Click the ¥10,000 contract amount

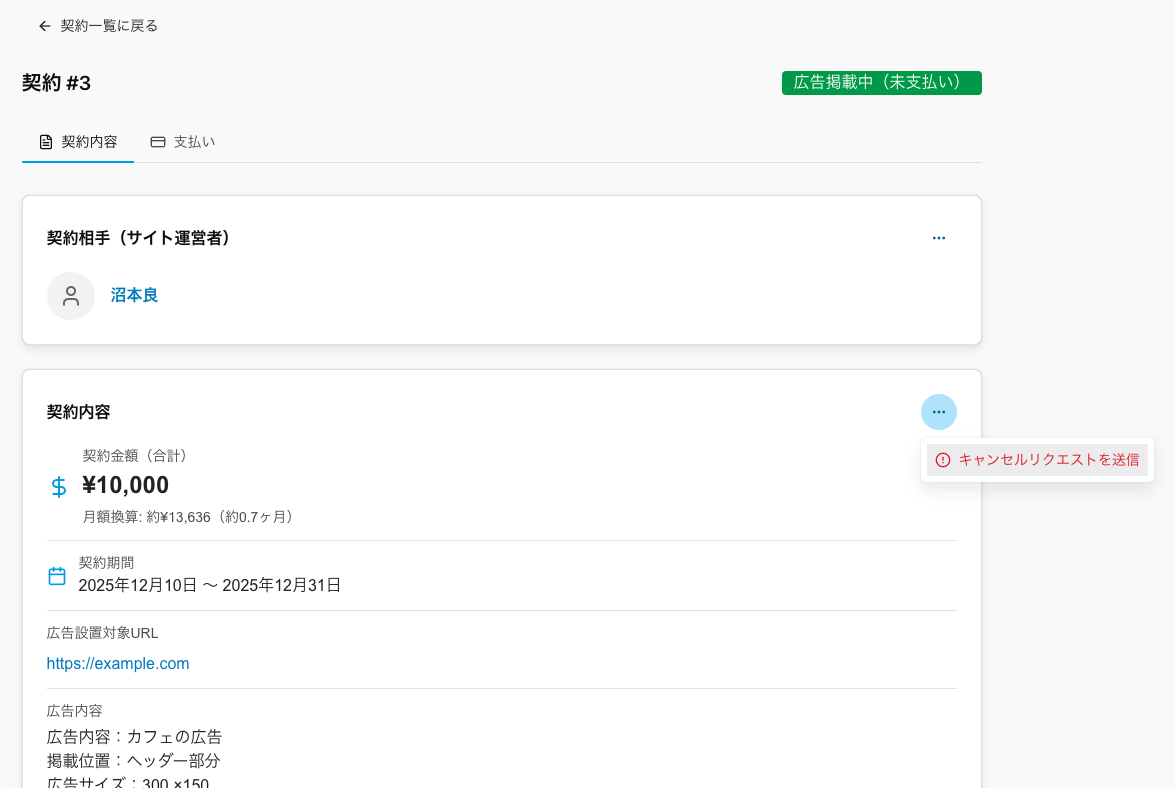click(126, 486)
